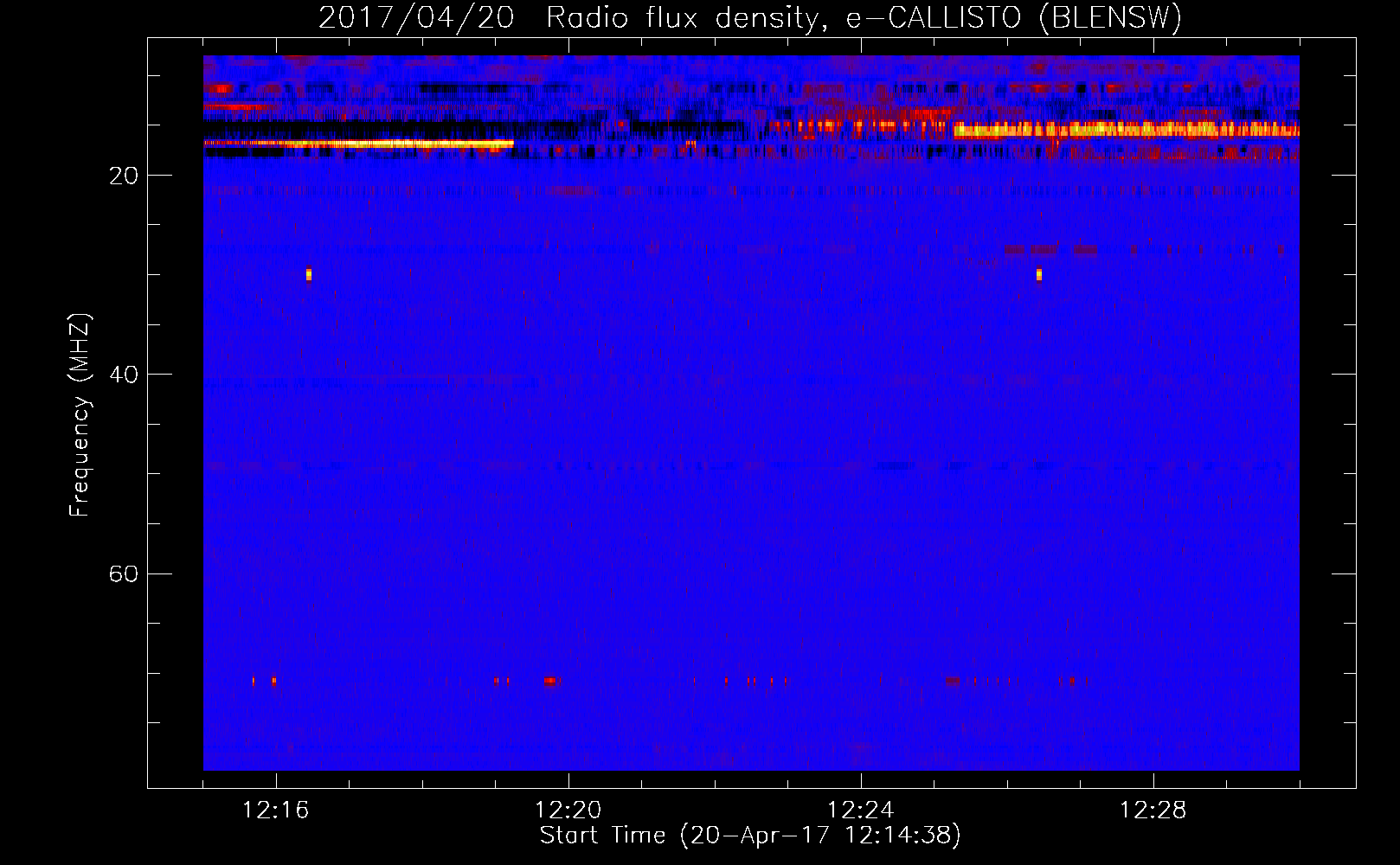Select the '12:20' time axis label
The width and height of the screenshot is (1400, 865).
point(568,811)
